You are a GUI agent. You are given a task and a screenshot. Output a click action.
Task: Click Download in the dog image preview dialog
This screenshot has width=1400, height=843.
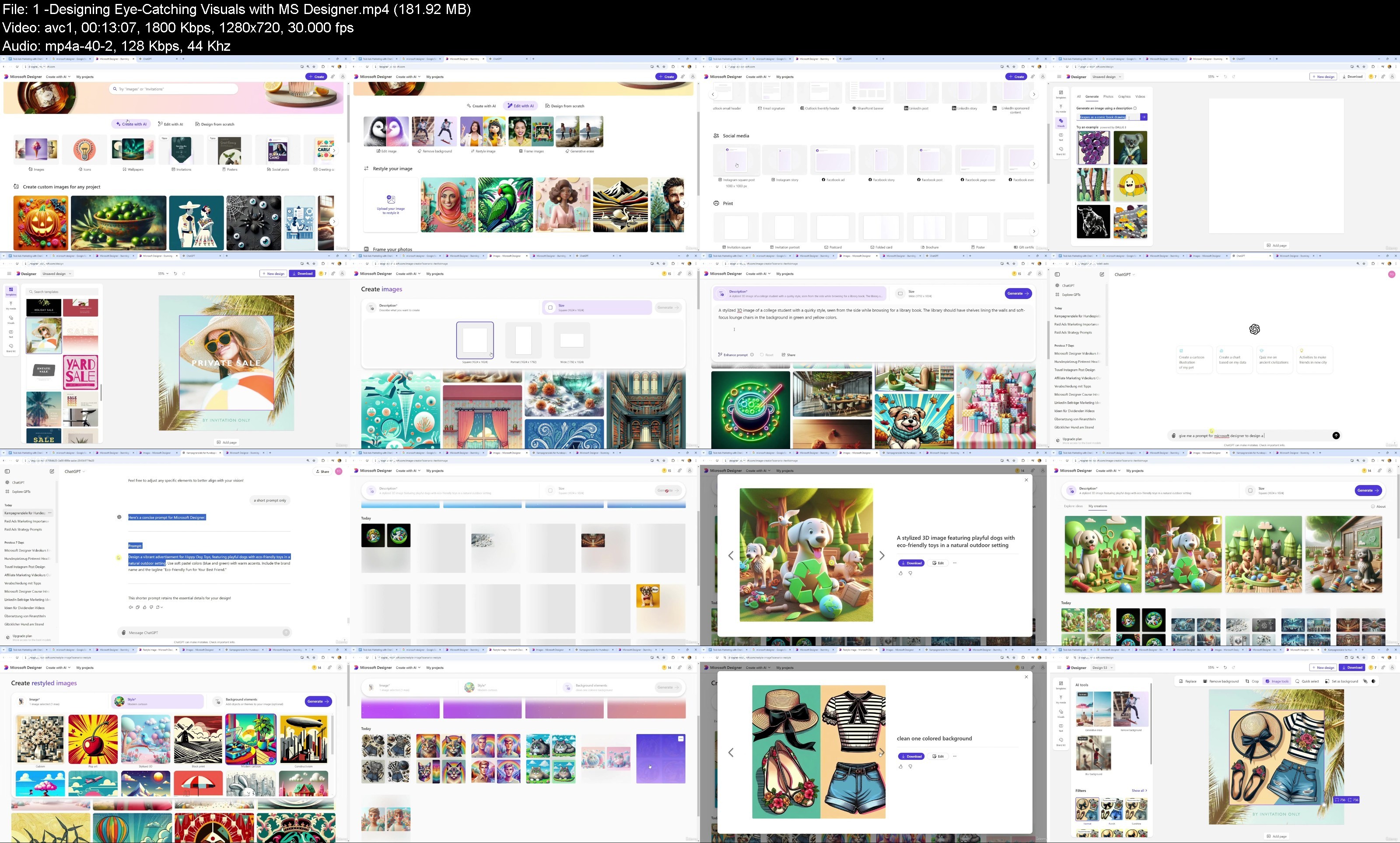coord(911,563)
